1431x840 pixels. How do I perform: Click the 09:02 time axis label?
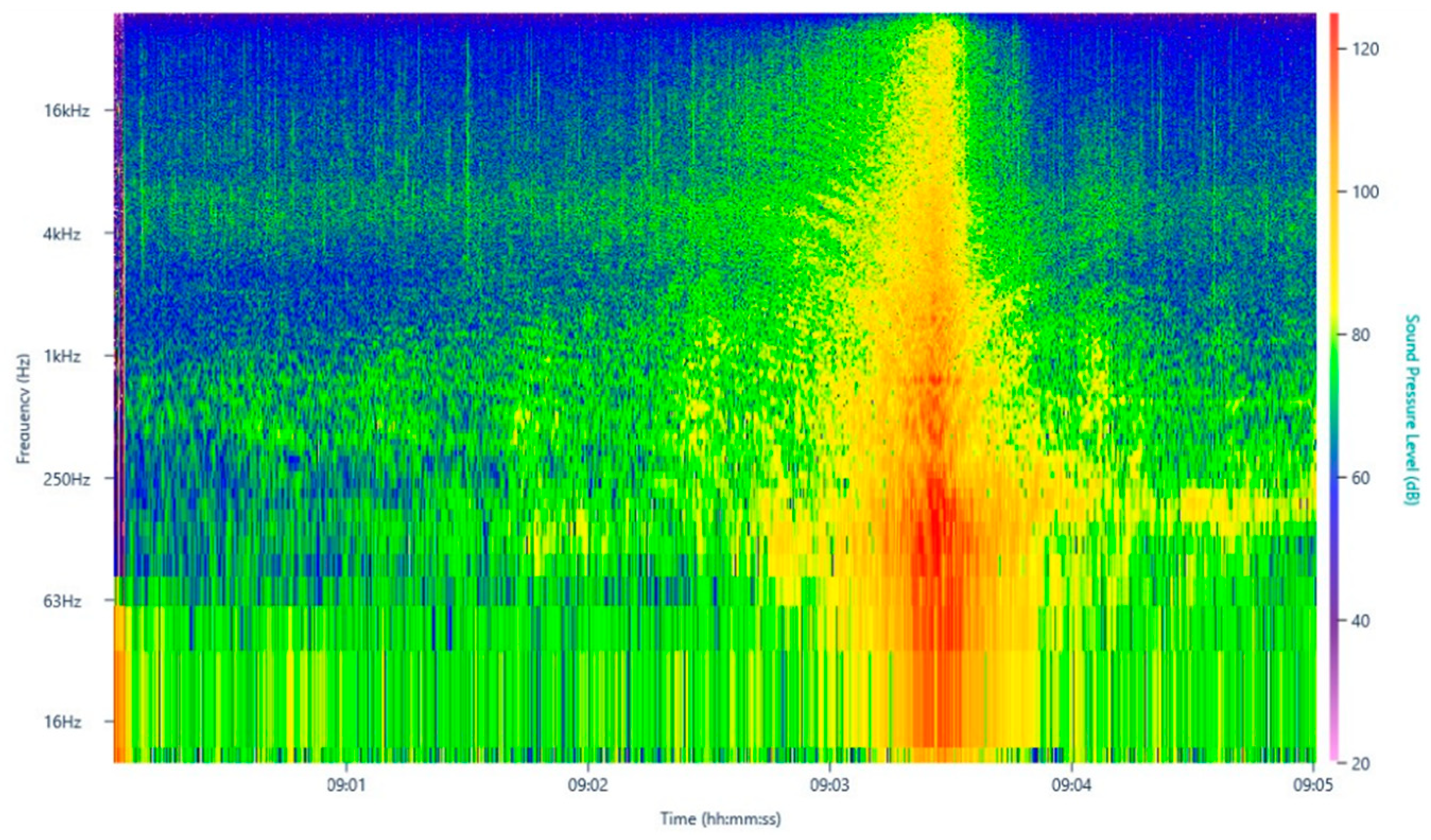[588, 784]
